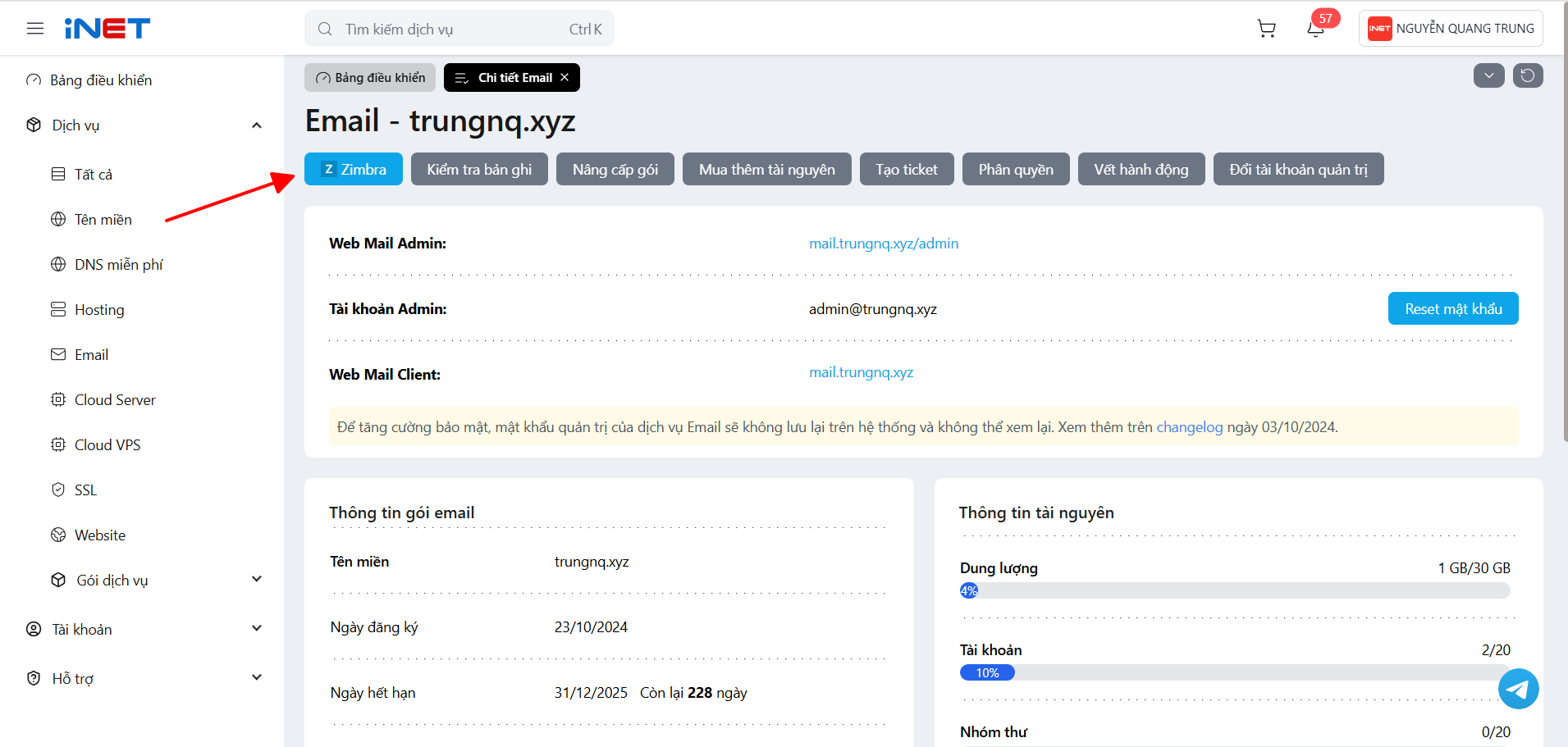Click Mua thêm tài nguyên button
This screenshot has width=1568, height=747.
pos(767,169)
